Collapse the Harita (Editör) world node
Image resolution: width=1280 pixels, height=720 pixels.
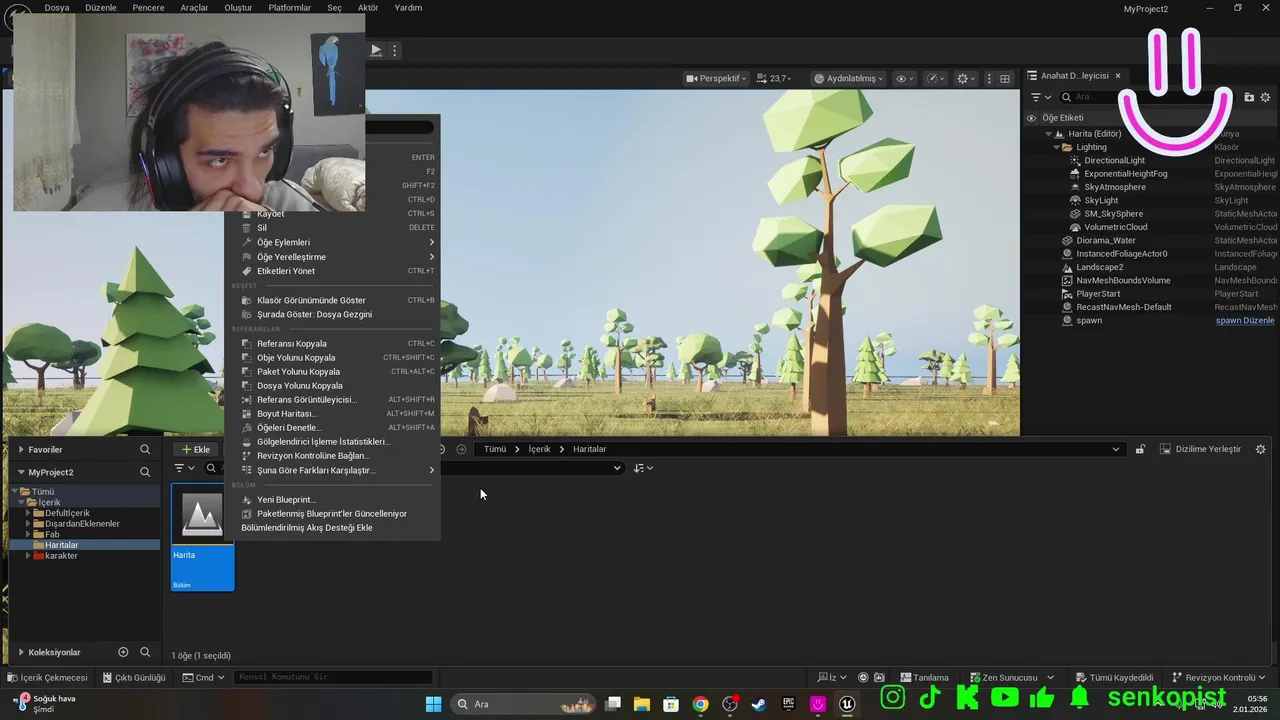point(1049,134)
